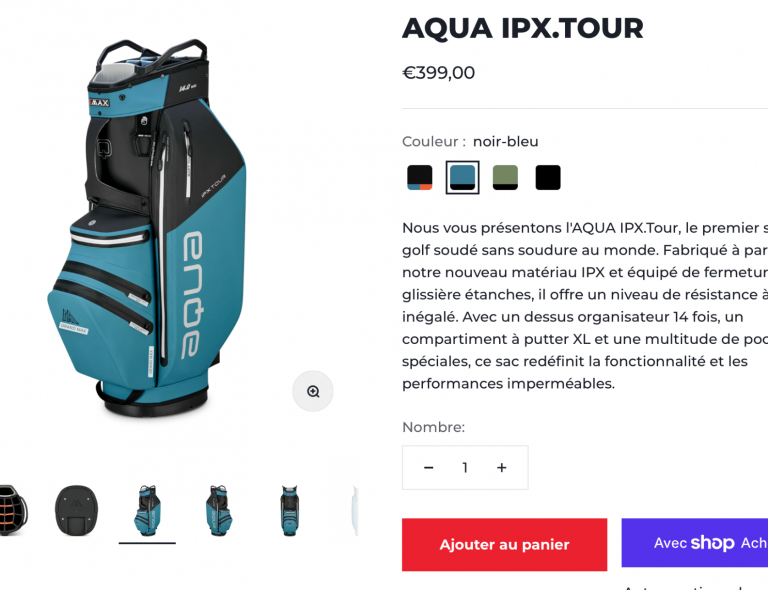The image size is (768, 590).
Task: Add the bag with Ajouter au panier
Action: tap(504, 544)
